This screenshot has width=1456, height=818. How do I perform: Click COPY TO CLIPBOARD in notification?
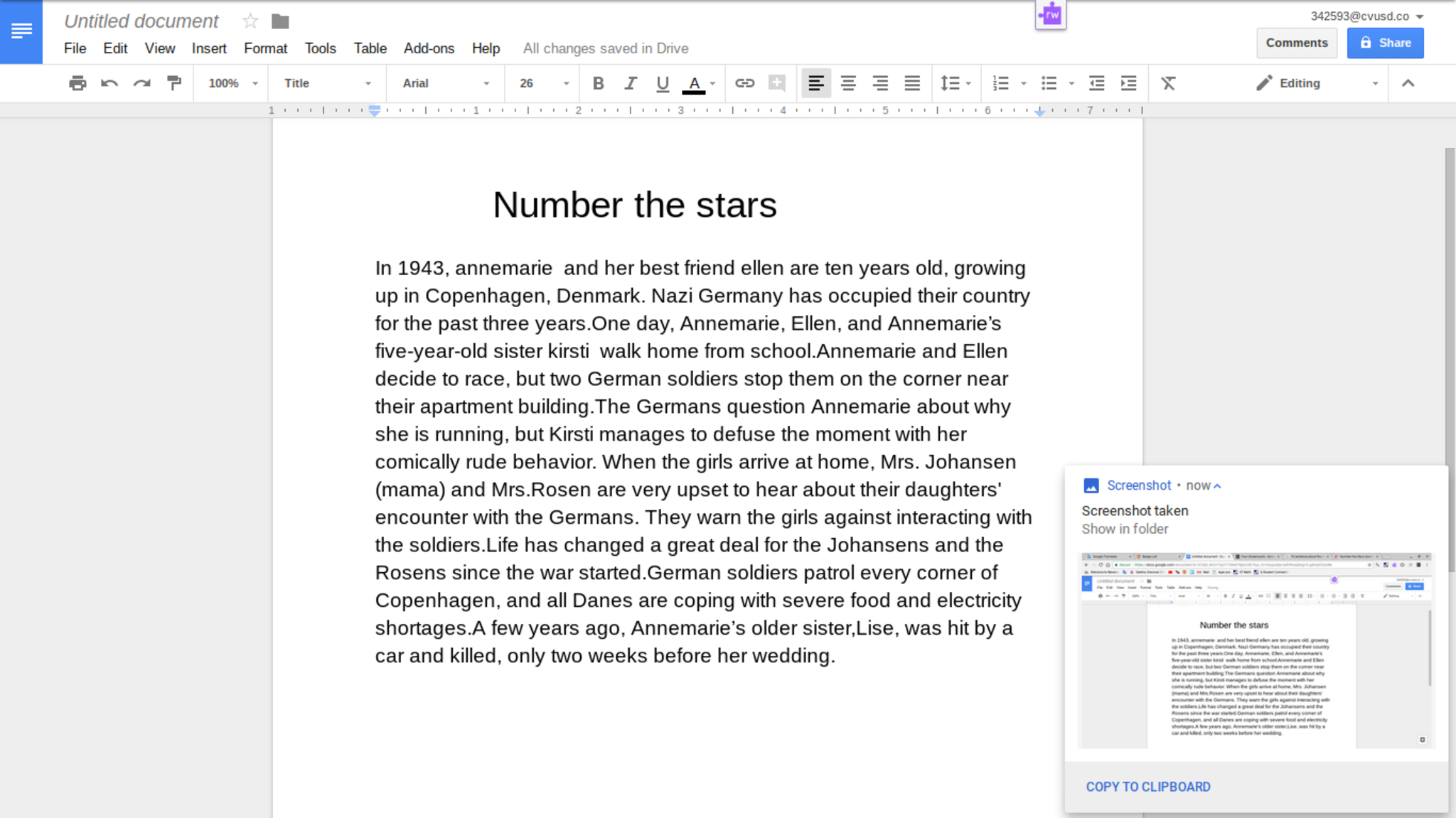click(x=1147, y=787)
